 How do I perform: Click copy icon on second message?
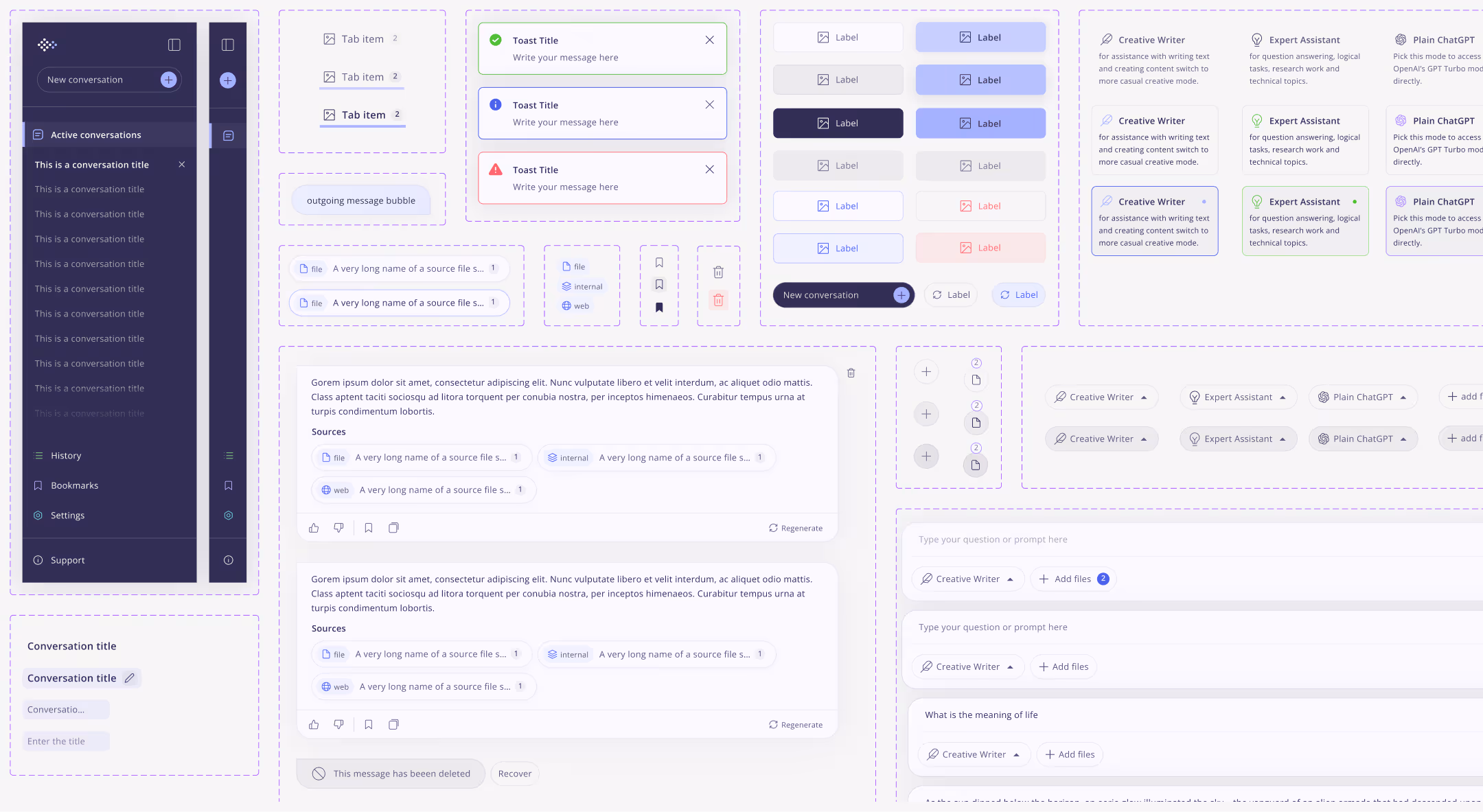[x=393, y=724]
